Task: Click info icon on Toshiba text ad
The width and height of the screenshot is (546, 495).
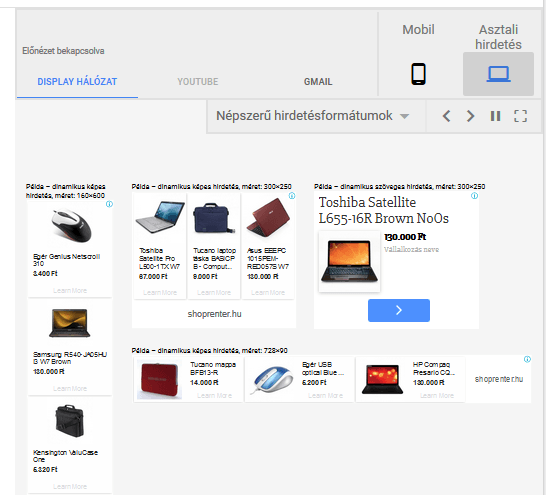Action: (x=474, y=196)
